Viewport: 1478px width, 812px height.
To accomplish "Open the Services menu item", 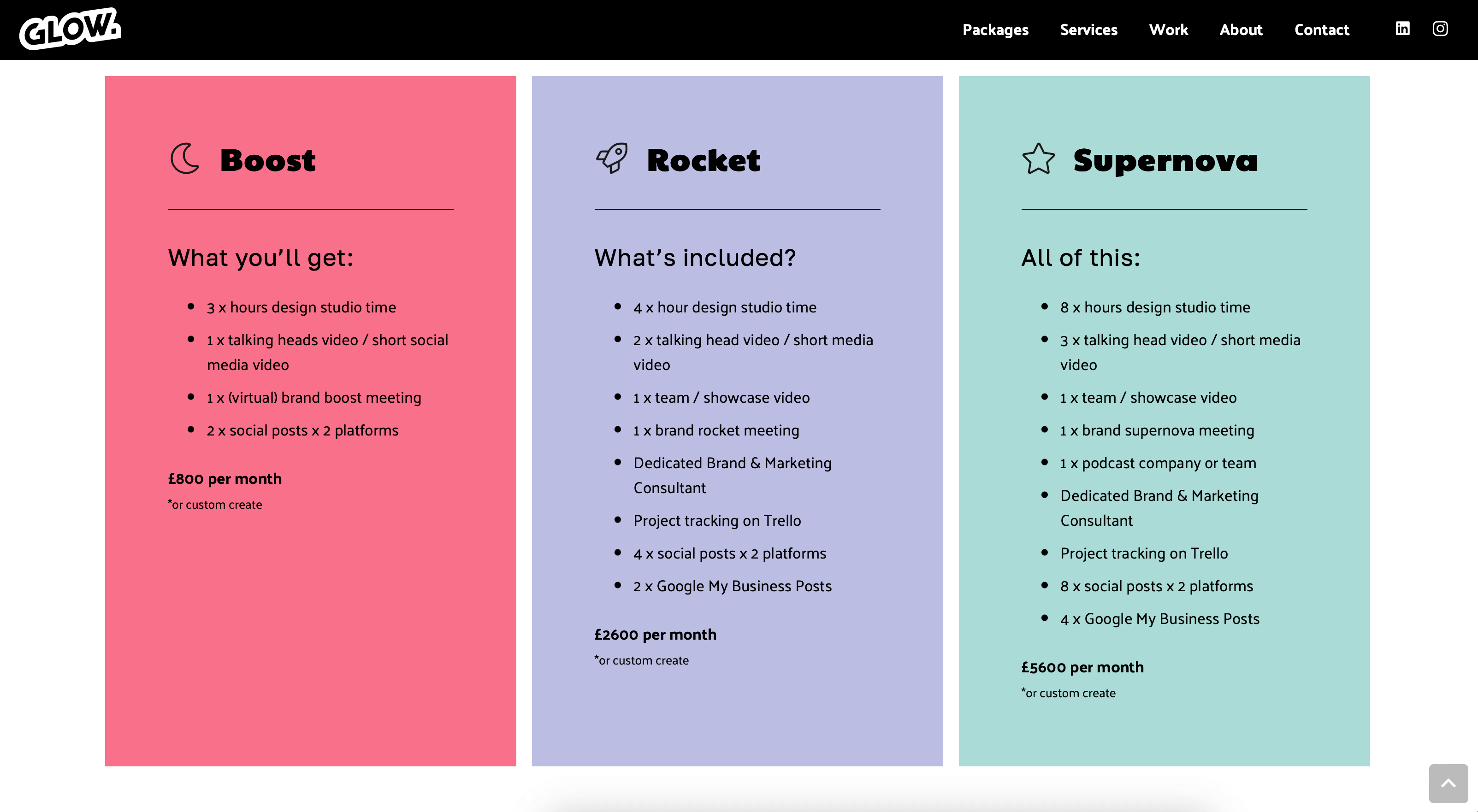I will pos(1088,30).
